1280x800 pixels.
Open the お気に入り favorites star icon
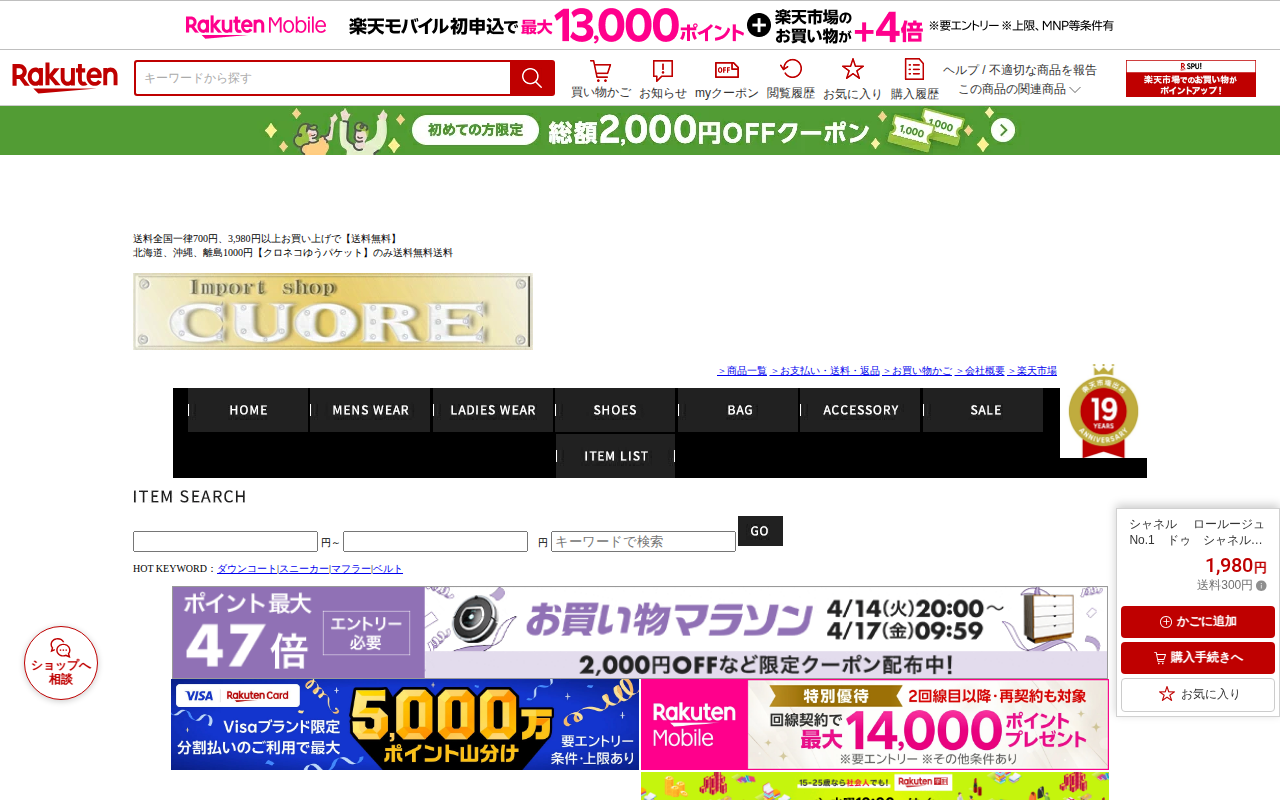[x=853, y=69]
